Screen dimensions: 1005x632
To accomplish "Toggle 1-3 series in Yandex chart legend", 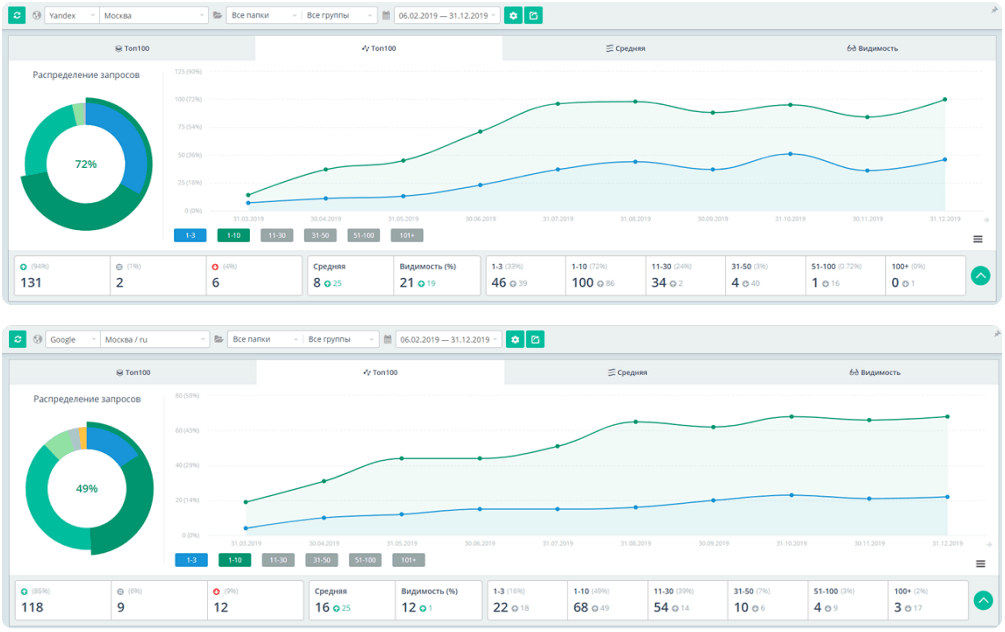I will 190,235.
